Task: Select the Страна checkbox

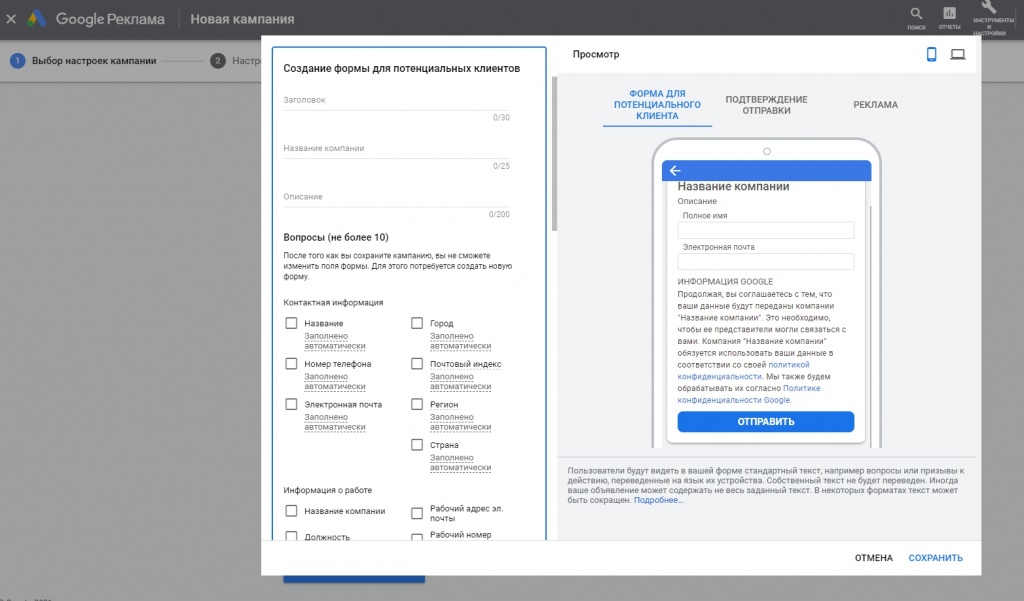Action: click(418, 445)
